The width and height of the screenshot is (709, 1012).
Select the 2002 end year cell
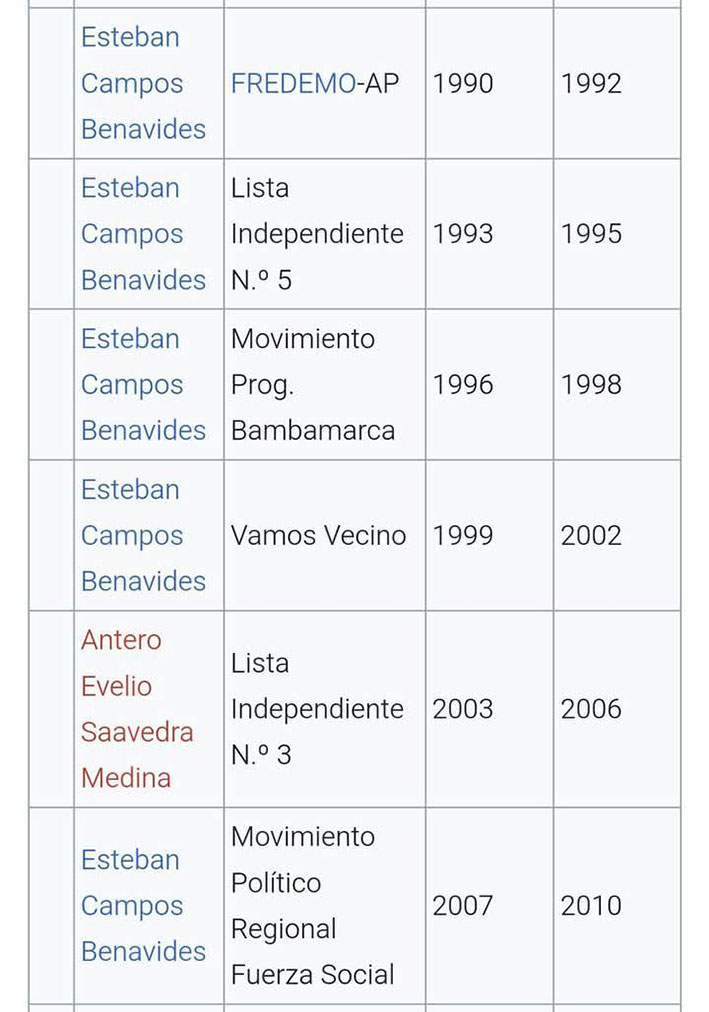point(591,536)
